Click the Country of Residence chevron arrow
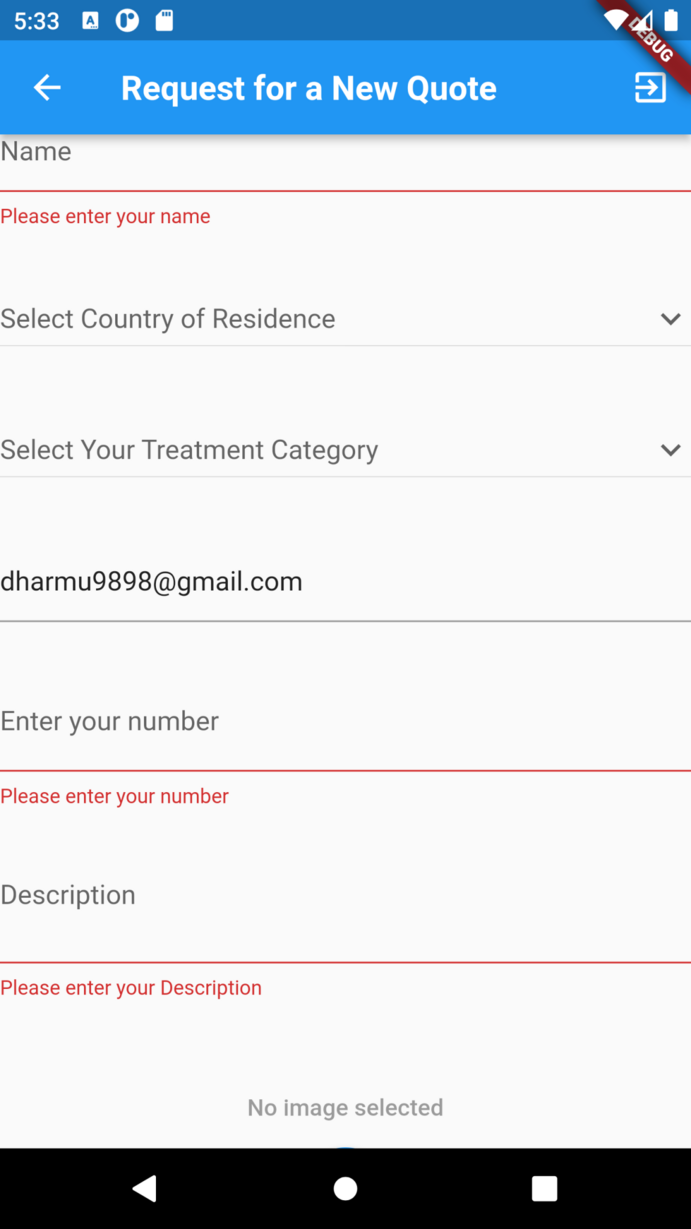The image size is (691, 1229). (670, 319)
